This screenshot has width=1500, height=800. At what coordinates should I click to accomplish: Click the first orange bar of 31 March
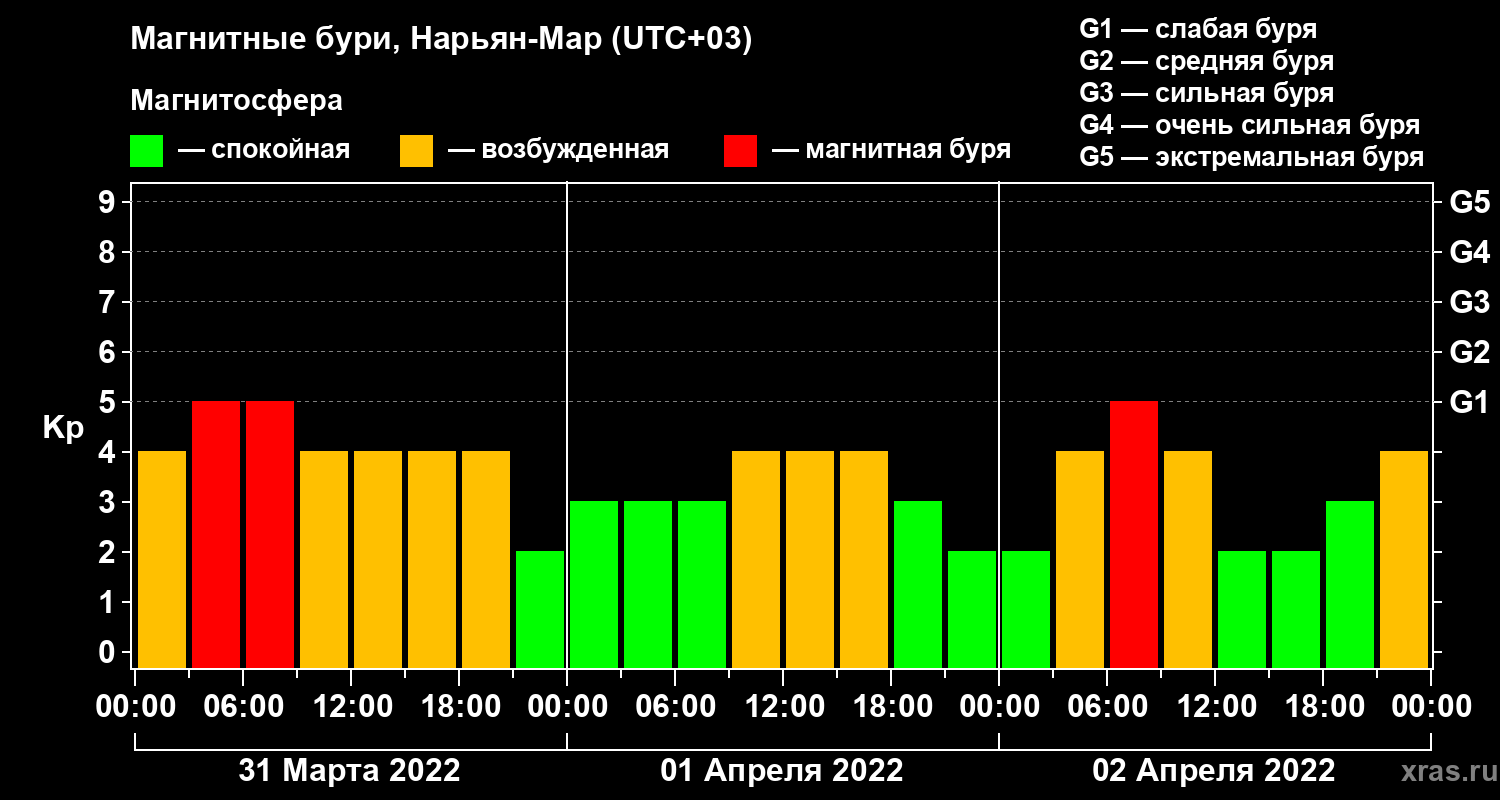pyautogui.click(x=162, y=559)
